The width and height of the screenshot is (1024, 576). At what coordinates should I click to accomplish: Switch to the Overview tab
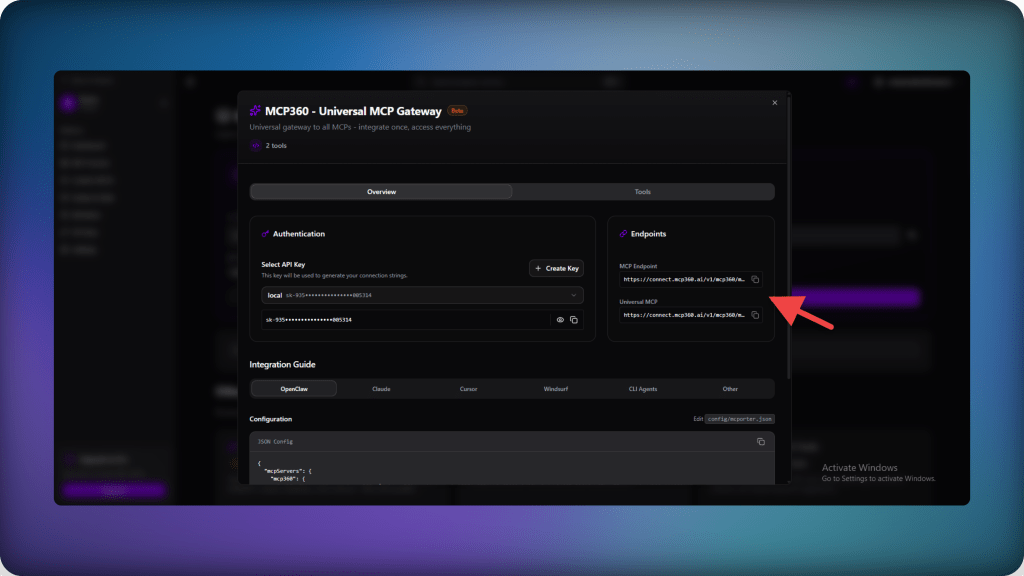point(381,192)
